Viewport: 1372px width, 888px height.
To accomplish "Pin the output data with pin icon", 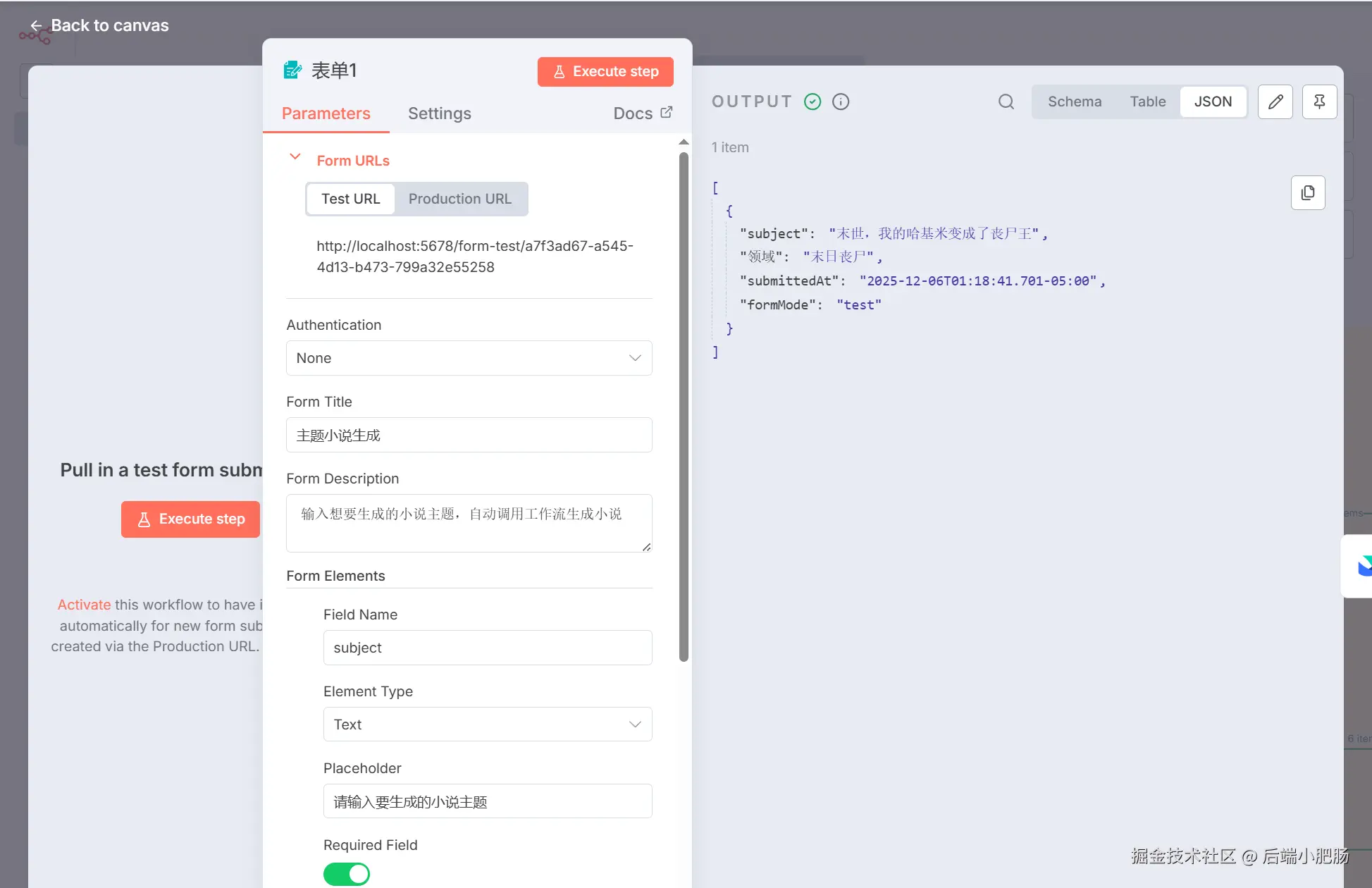I will tap(1319, 101).
